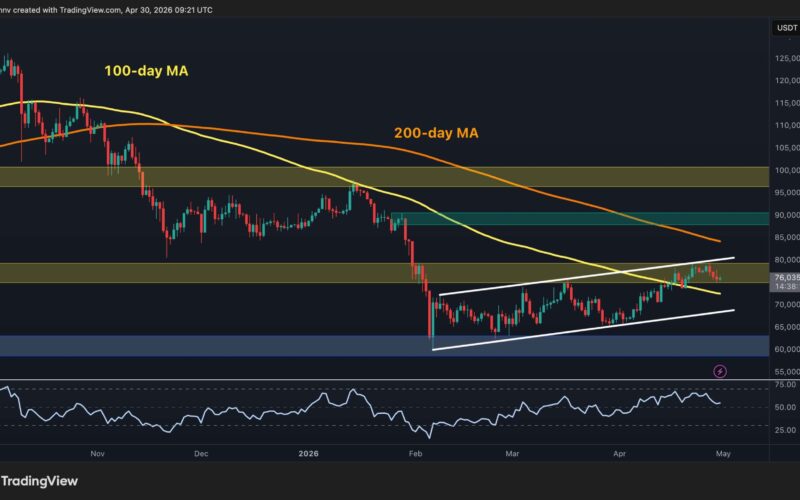Click the 95,000 price scale label
The image size is (800, 500).
coord(787,192)
